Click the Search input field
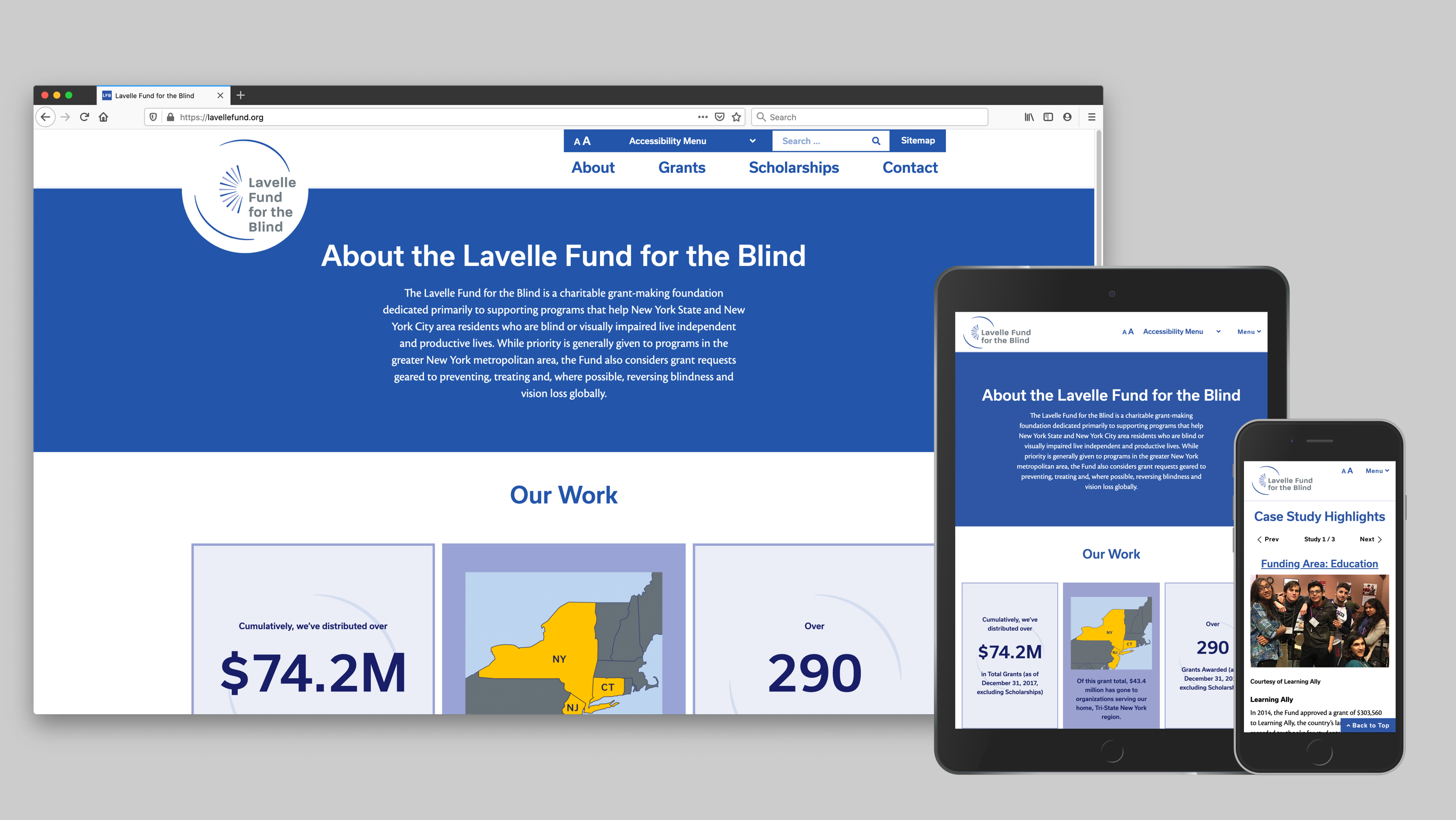This screenshot has height=820, width=1456. pyautogui.click(x=821, y=140)
